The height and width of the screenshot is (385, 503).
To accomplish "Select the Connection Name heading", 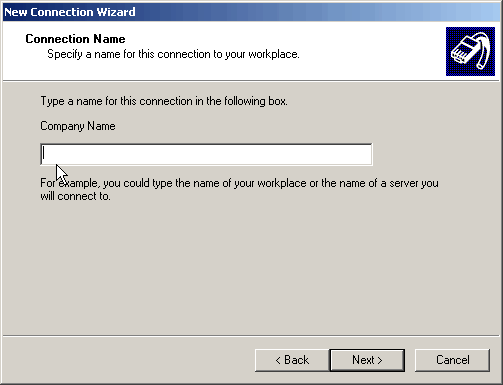I will pyautogui.click(x=75, y=39).
